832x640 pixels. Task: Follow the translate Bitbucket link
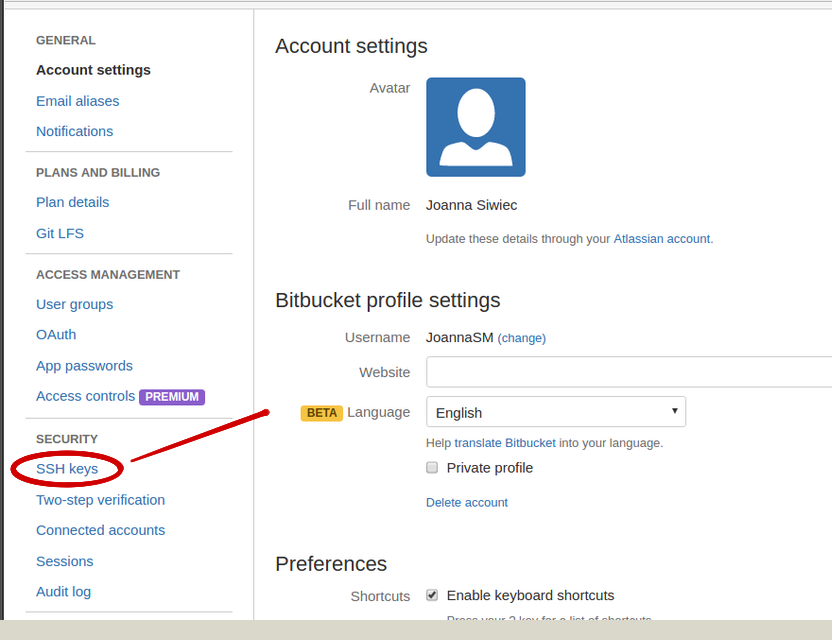pos(505,443)
